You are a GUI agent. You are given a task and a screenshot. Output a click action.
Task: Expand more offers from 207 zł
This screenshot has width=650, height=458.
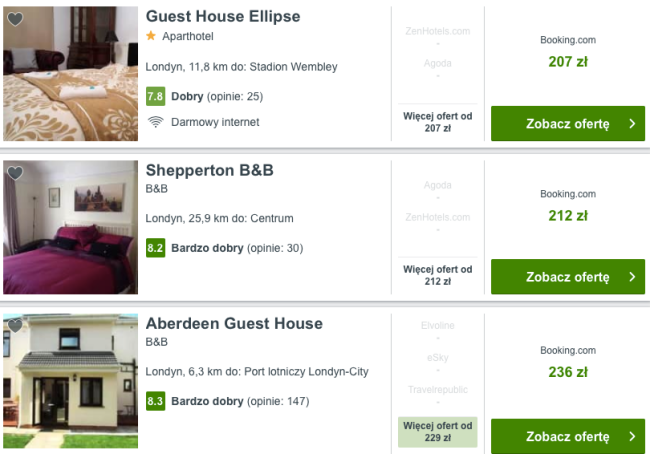(x=438, y=122)
